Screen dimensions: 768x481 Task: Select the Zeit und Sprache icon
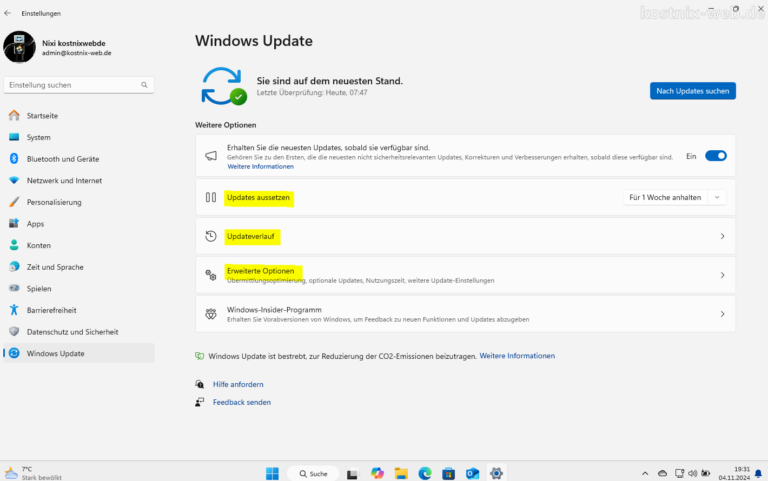[14, 266]
